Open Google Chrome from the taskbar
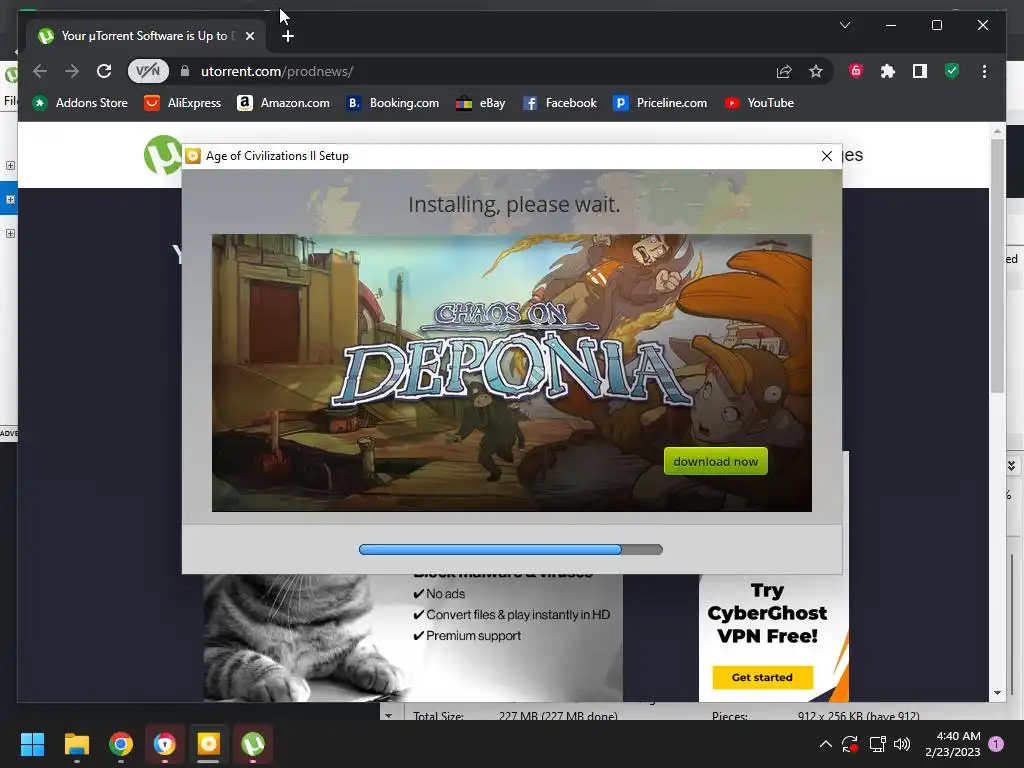This screenshot has width=1024, height=768. tap(121, 744)
